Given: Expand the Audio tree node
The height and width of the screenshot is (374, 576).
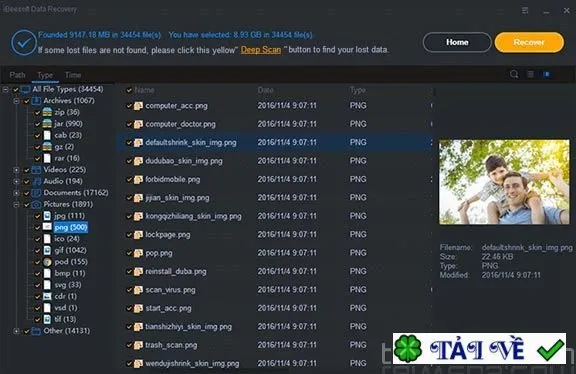Looking at the screenshot, I should [x=16, y=181].
